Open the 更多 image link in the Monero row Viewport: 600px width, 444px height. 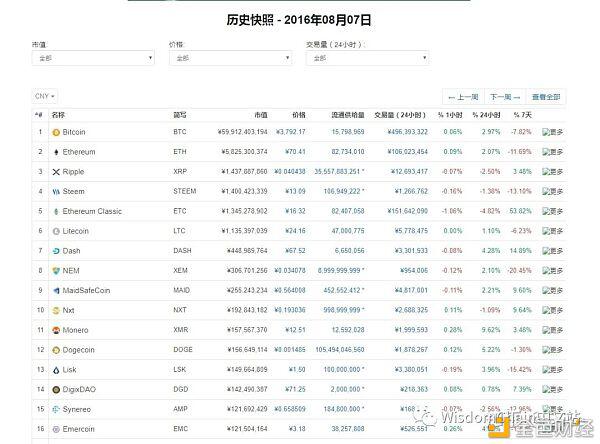[553, 330]
